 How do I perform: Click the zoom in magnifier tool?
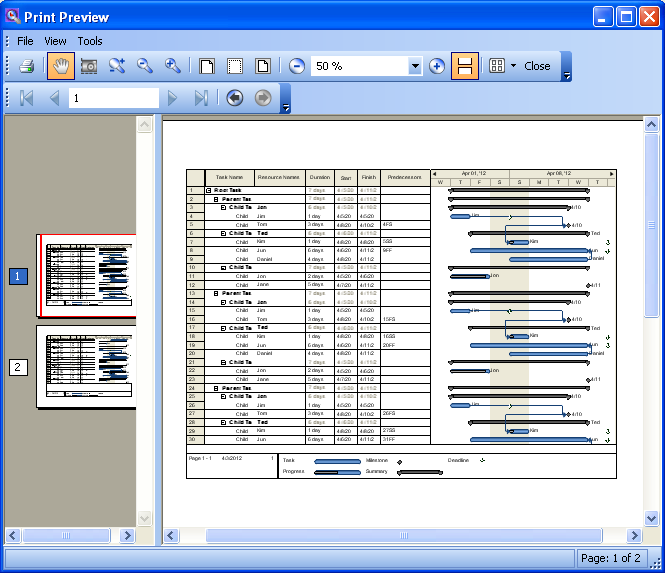pos(173,66)
